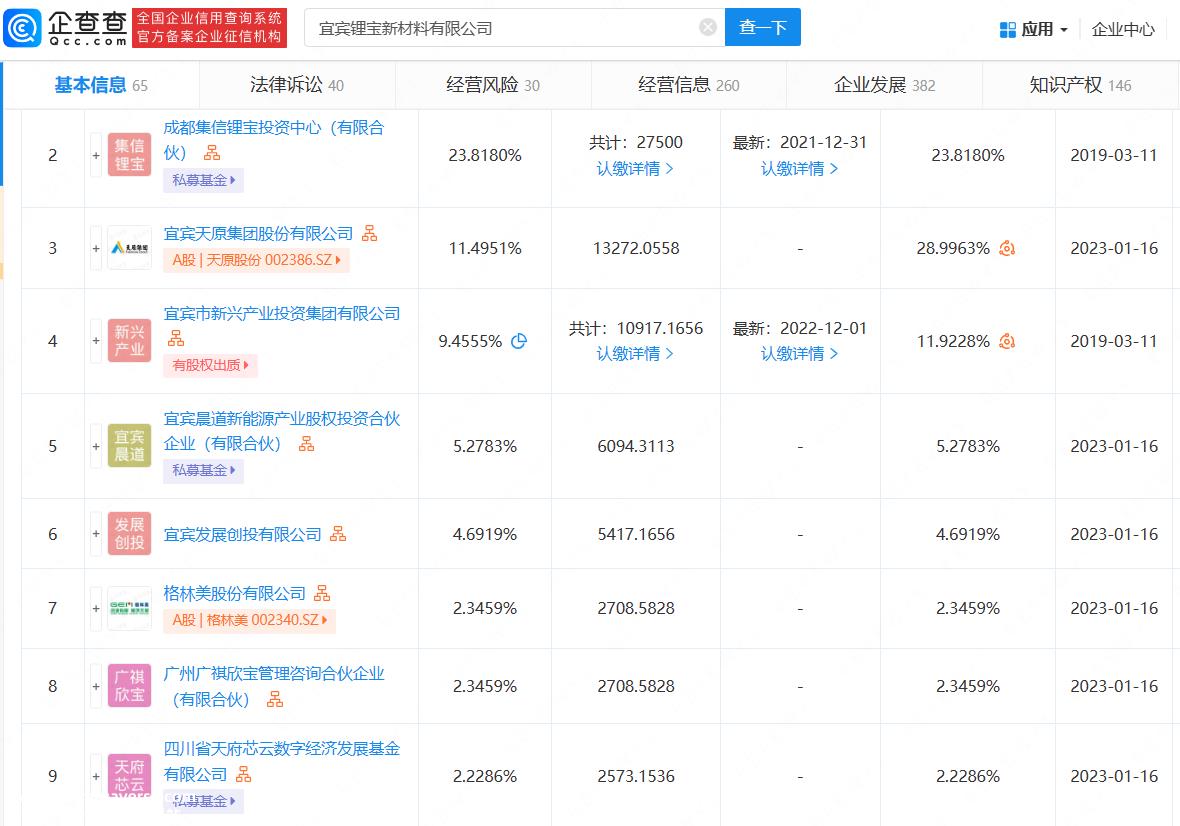1180x826 pixels.
Task: Switch to the 企业发展 tab
Action: coord(884,85)
